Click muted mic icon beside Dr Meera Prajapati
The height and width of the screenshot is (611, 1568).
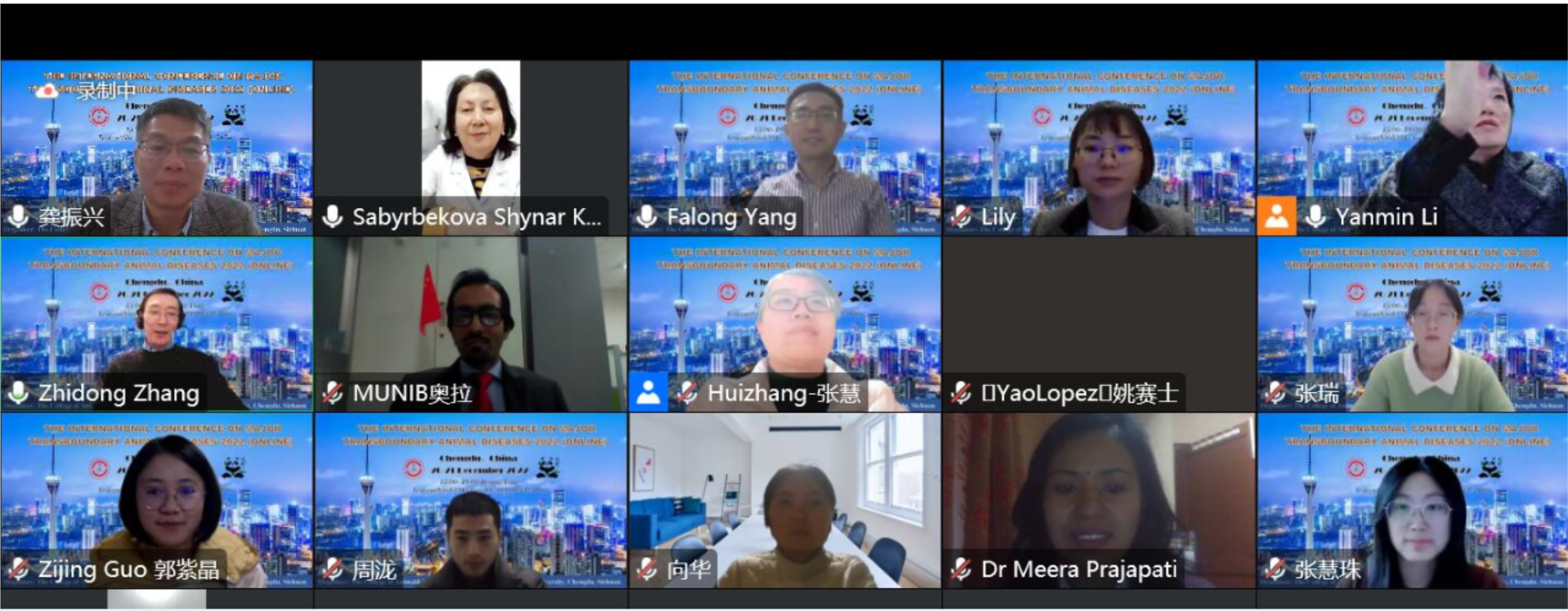pos(961,569)
